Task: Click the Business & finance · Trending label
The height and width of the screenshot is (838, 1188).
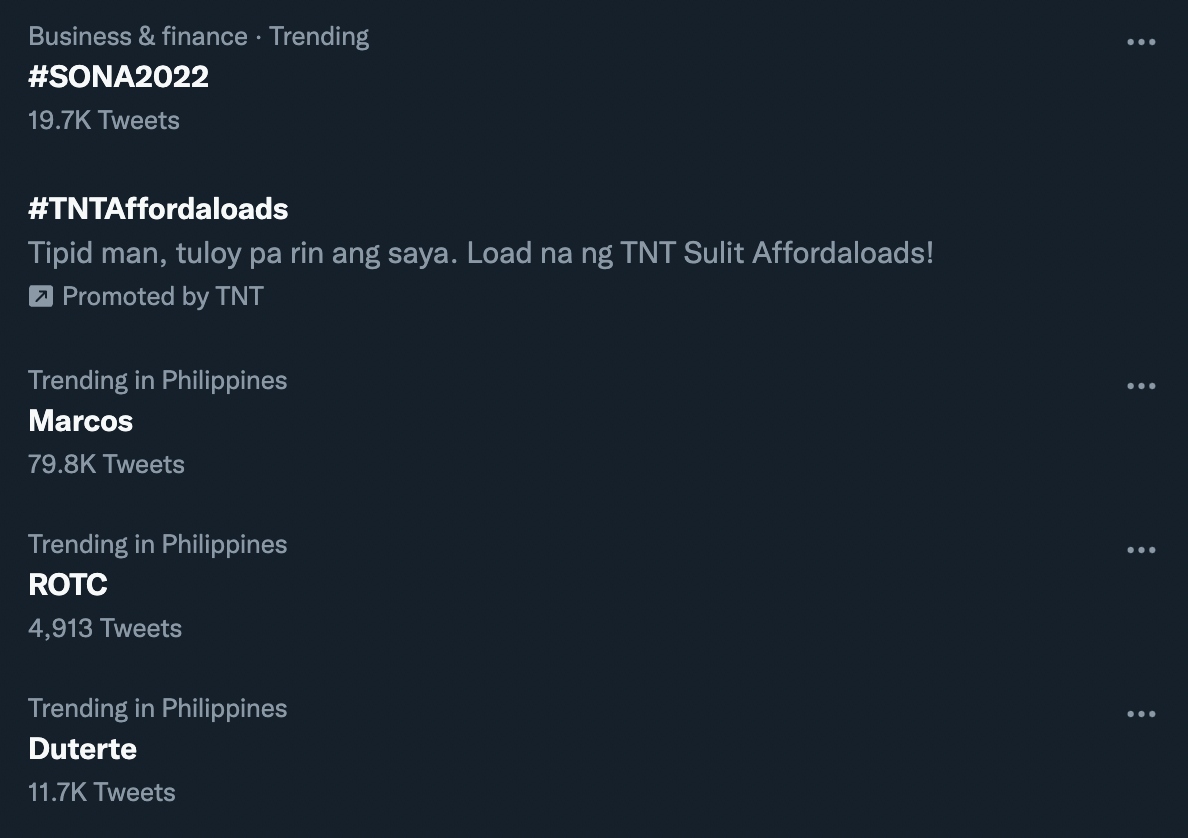Action: click(x=199, y=36)
